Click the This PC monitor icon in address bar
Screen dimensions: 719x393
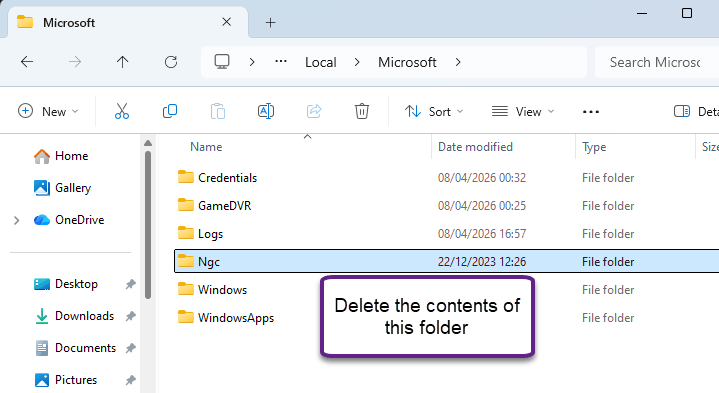pyautogui.click(x=222, y=61)
